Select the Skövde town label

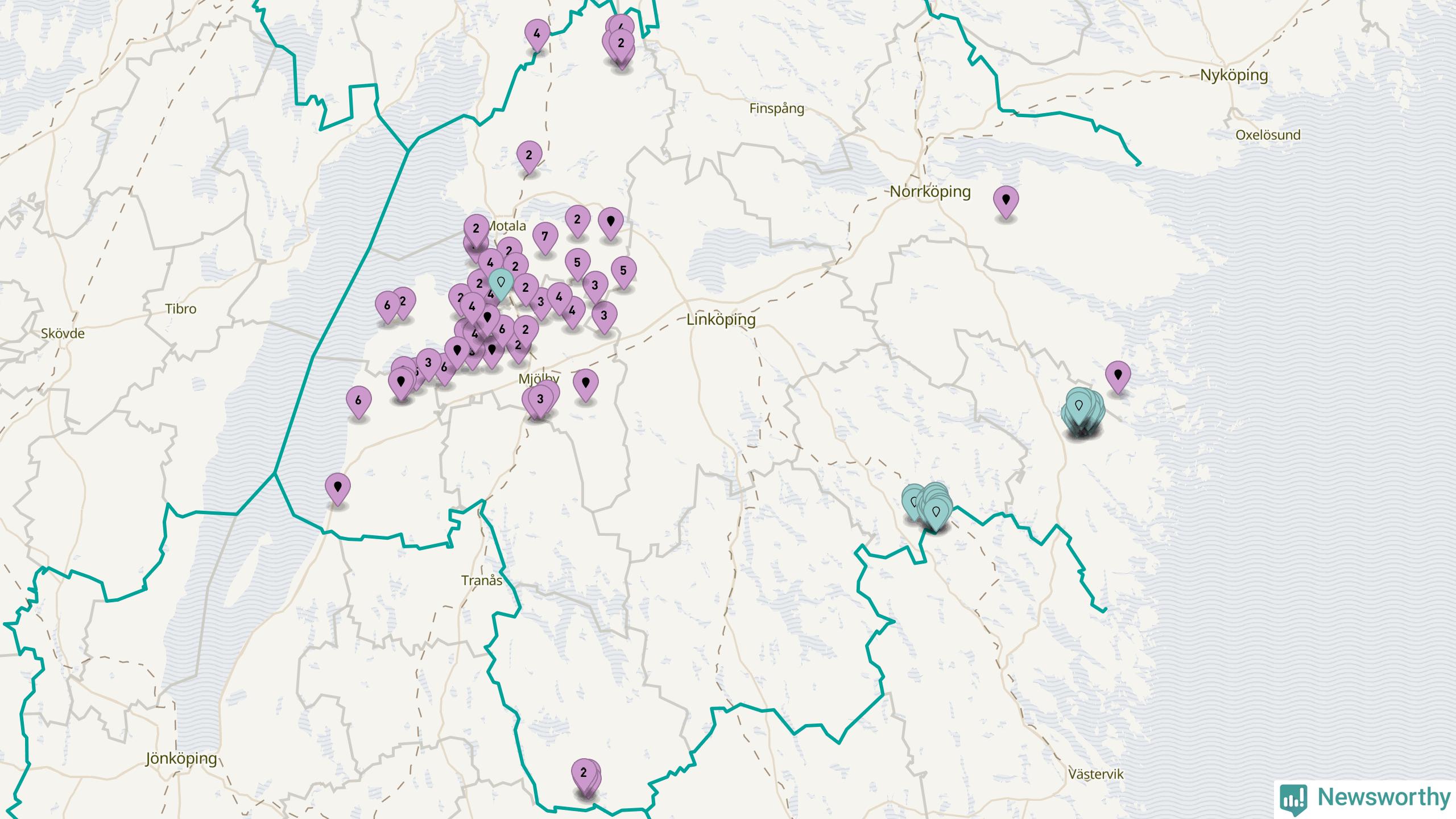tap(63, 334)
